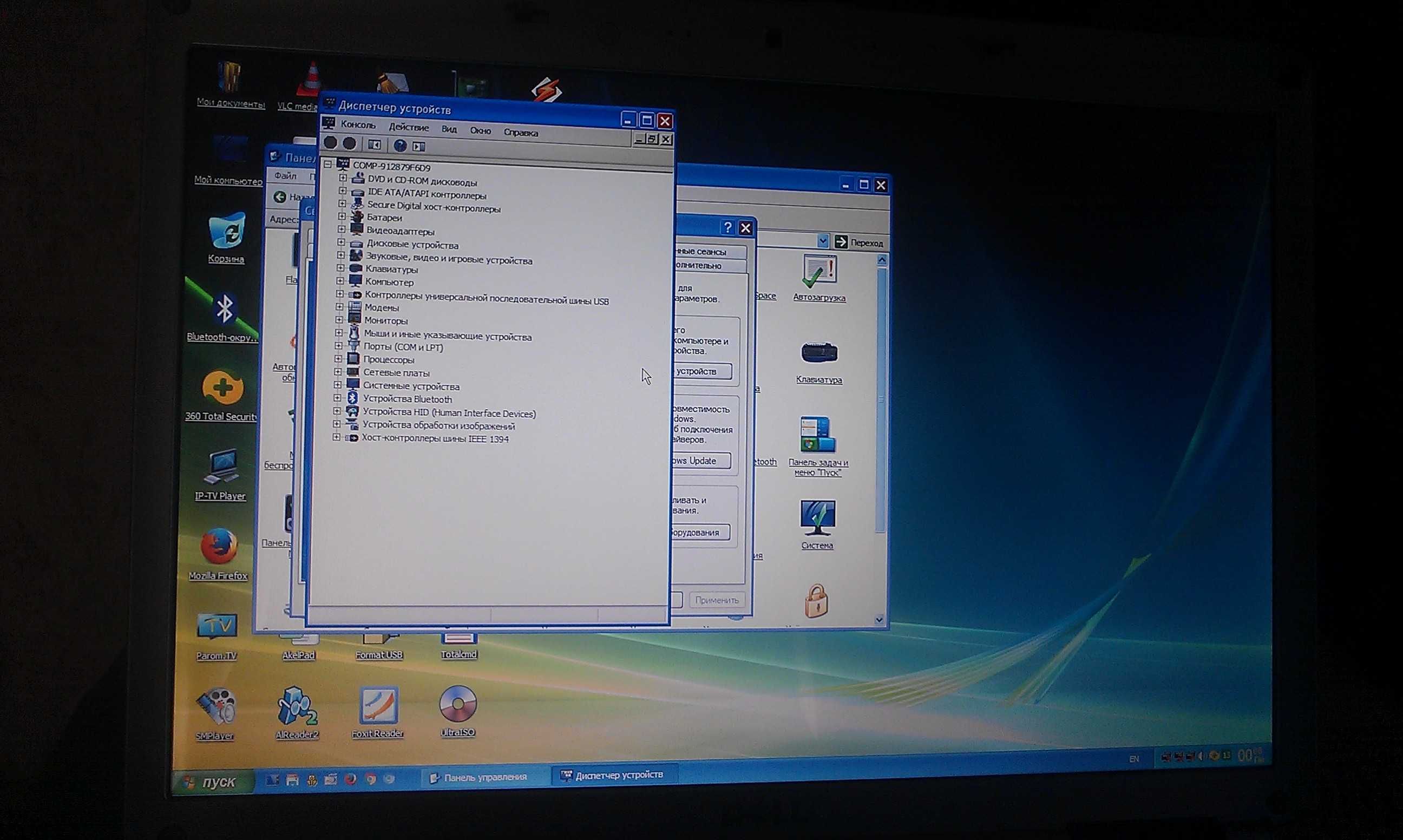Viewport: 1403px width, 840px height.
Task: Click the Windows Update button
Action: 700,460
